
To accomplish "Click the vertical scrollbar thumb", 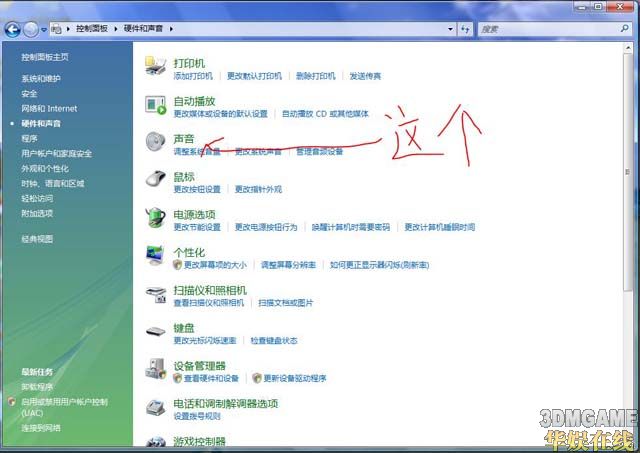I will 628,172.
